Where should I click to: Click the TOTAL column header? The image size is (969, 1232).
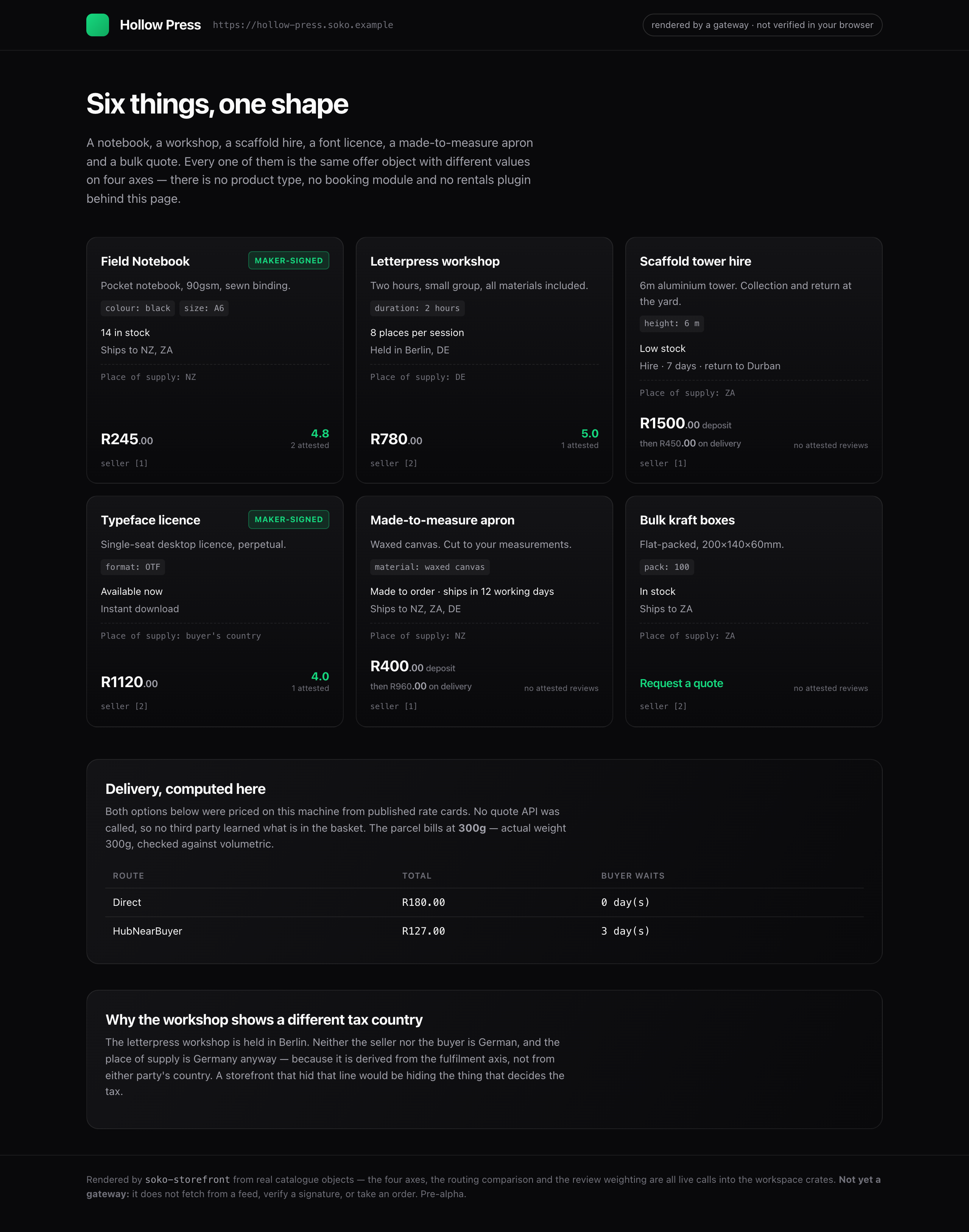[416, 876]
